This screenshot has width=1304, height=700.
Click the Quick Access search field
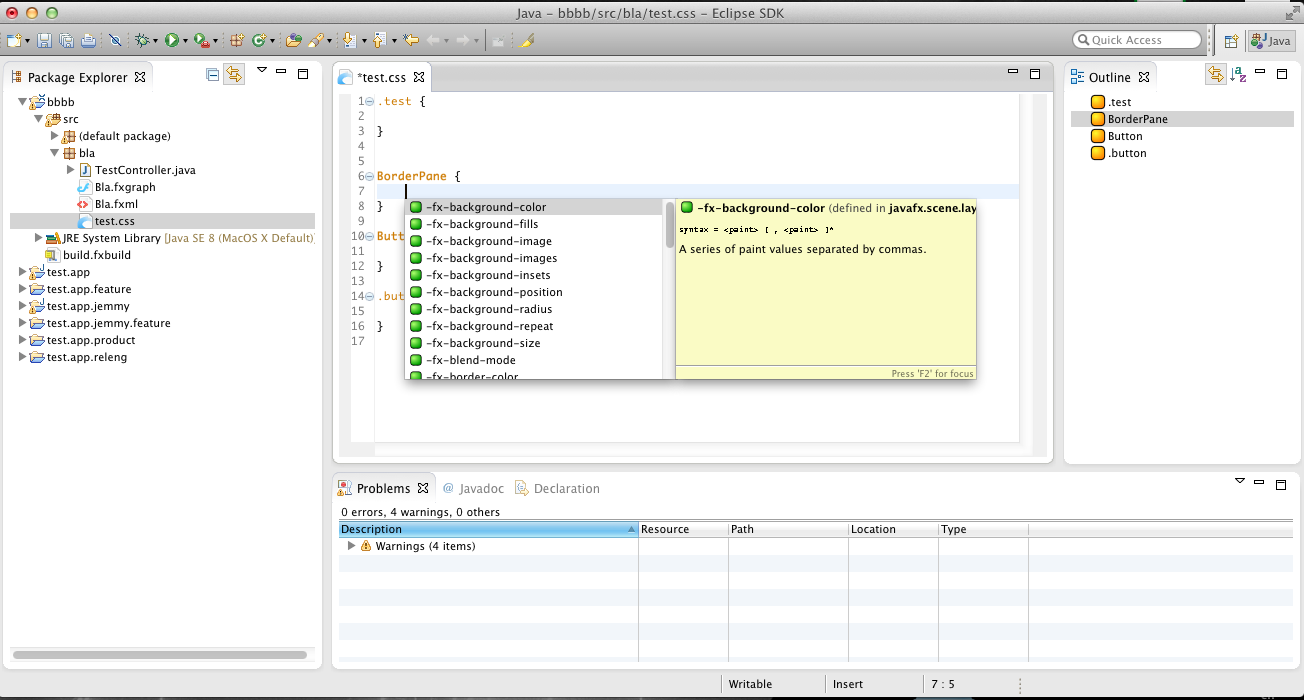pos(1136,40)
